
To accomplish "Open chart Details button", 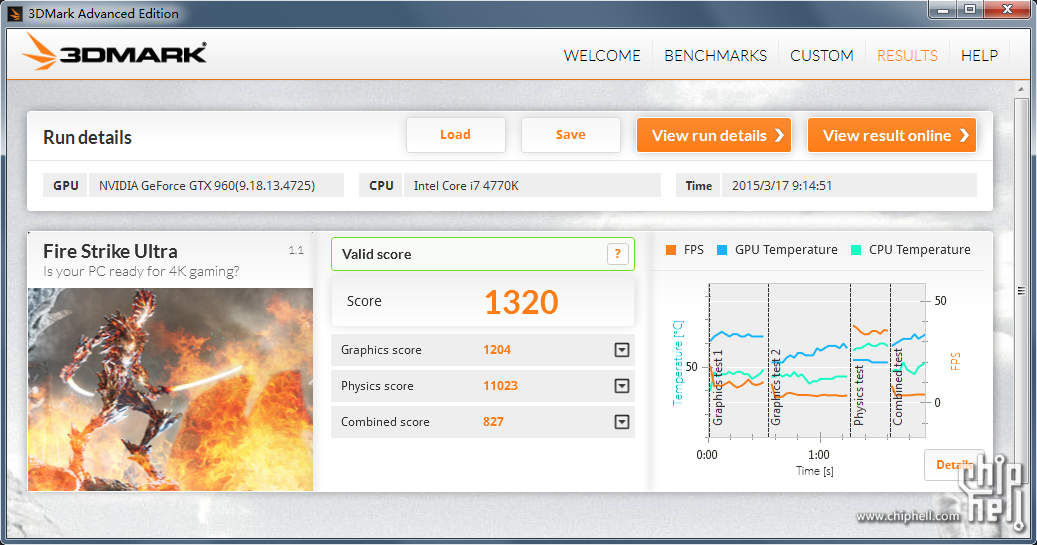I will (954, 465).
